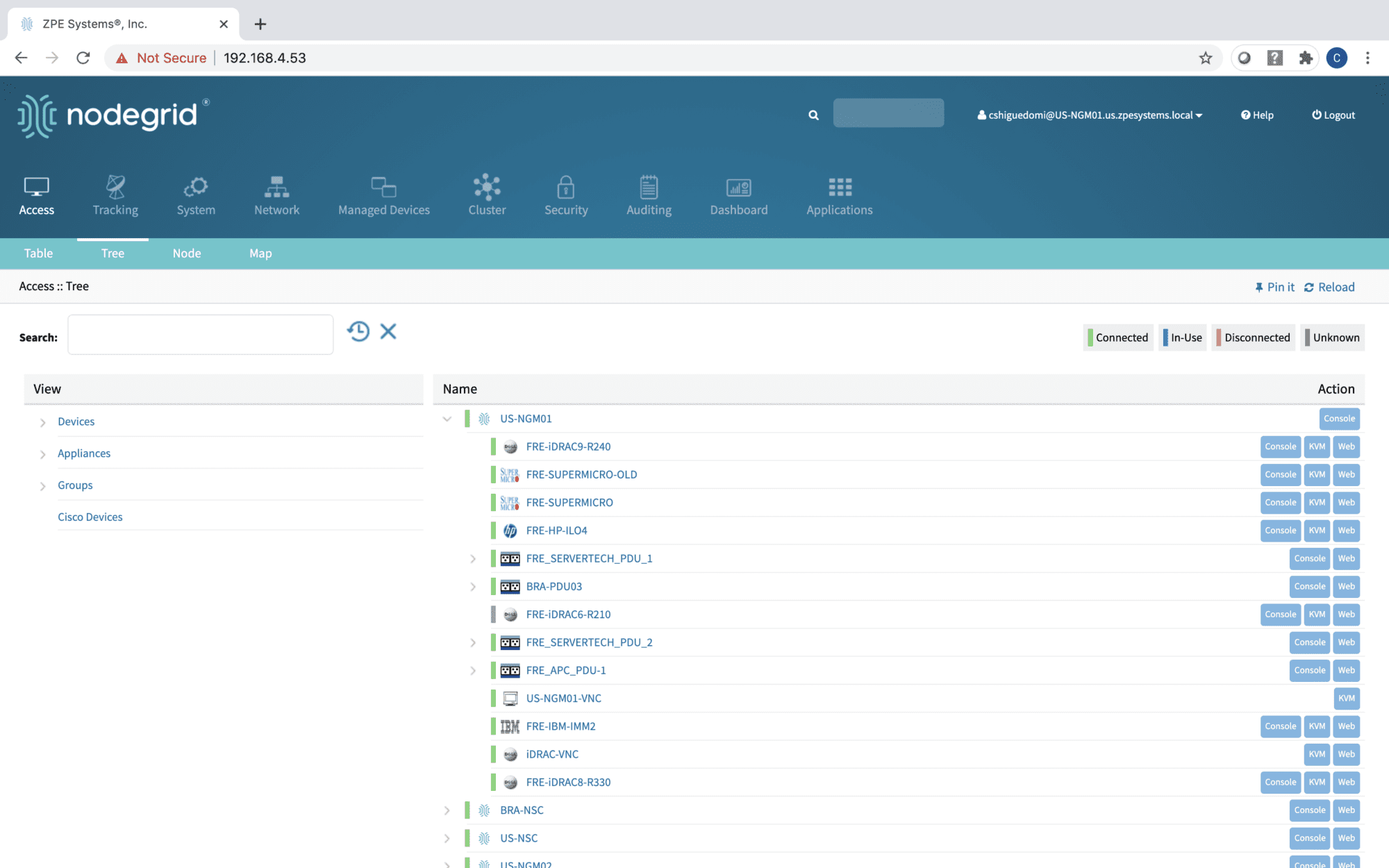Toggle the Unknown status color legend

pos(1332,337)
